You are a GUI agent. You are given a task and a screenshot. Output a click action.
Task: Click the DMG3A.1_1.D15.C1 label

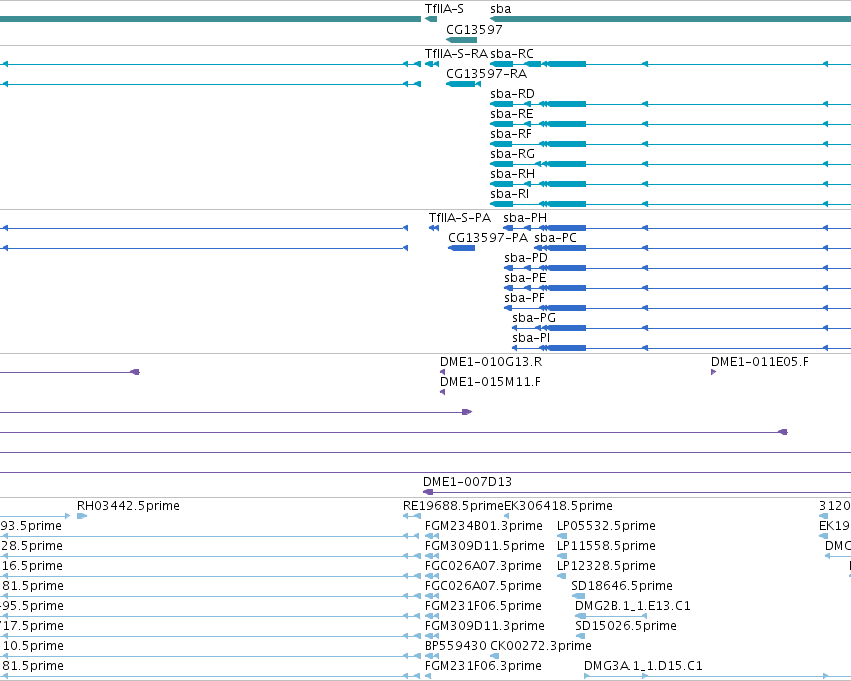[643, 666]
